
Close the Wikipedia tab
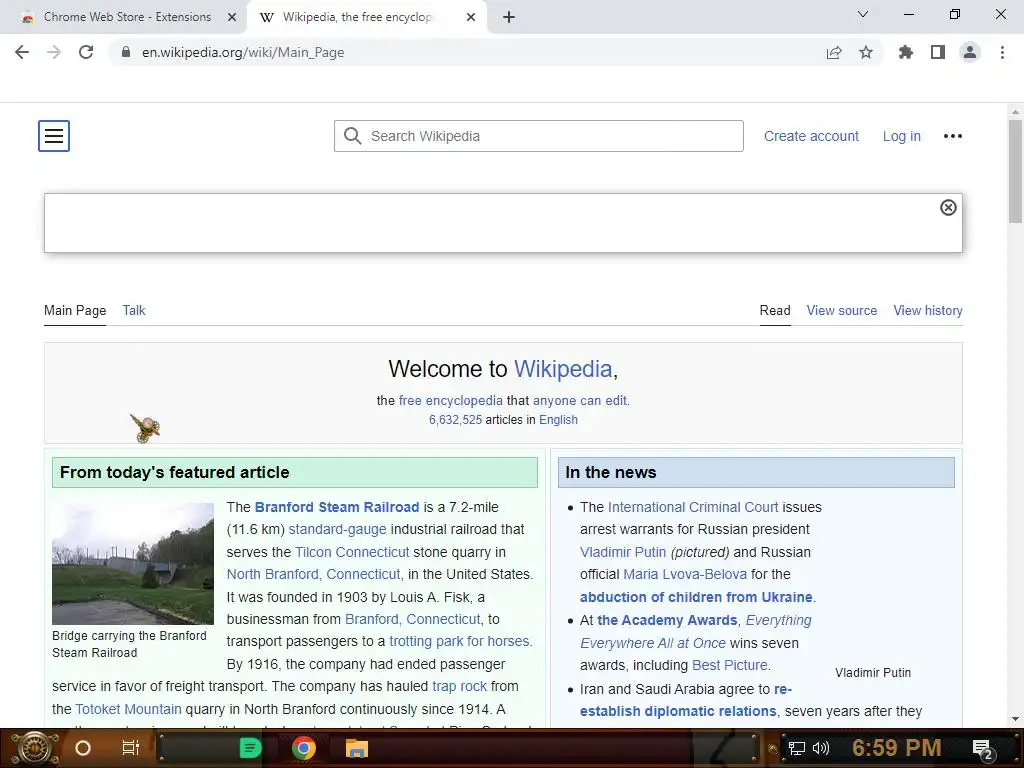471,17
